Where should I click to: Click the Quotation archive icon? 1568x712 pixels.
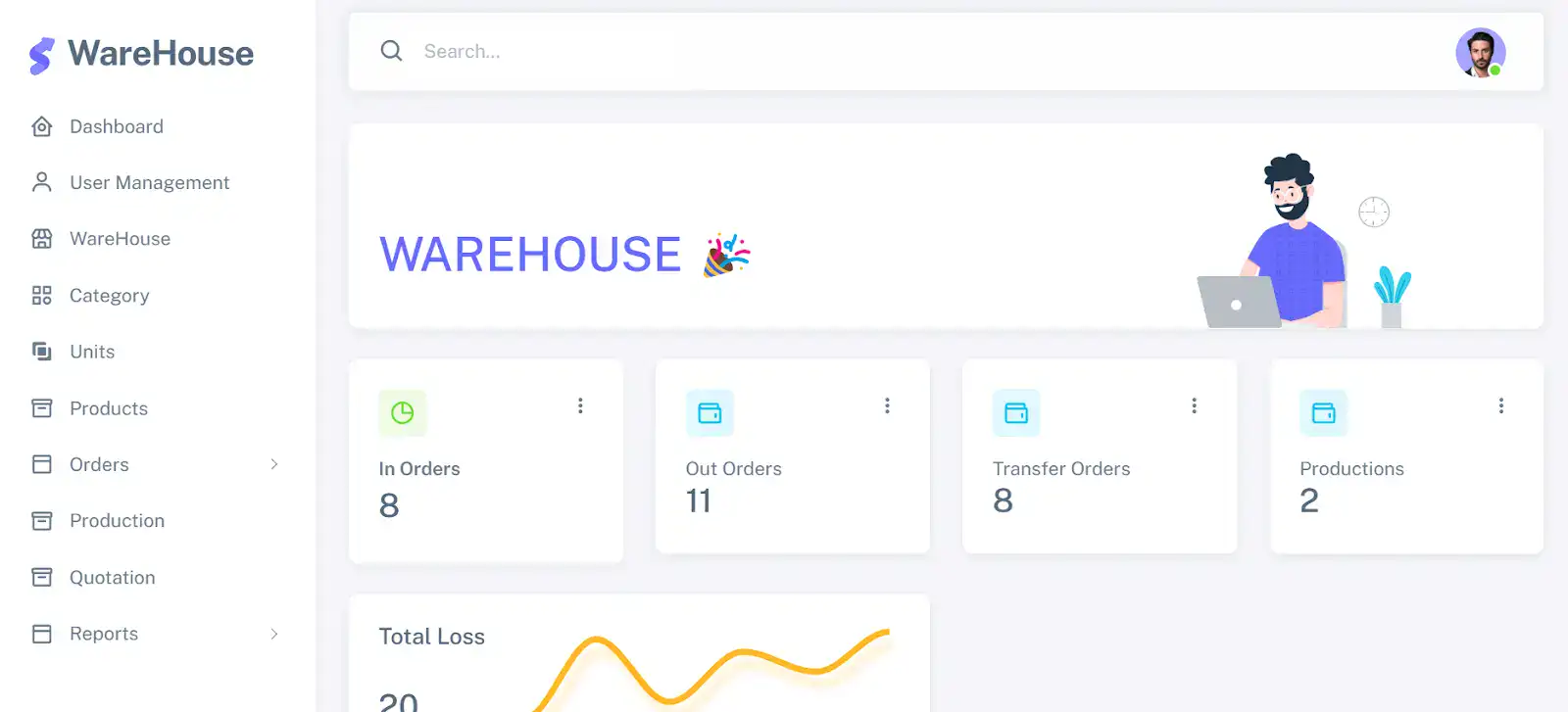point(41,577)
